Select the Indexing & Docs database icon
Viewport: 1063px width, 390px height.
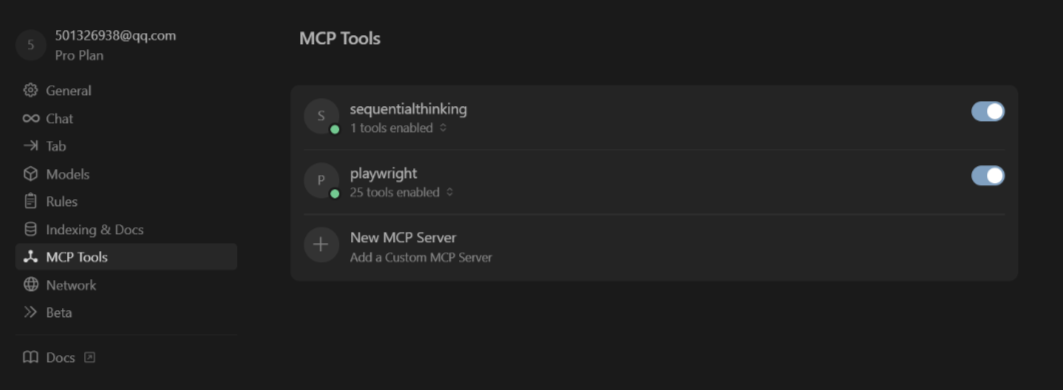point(31,229)
